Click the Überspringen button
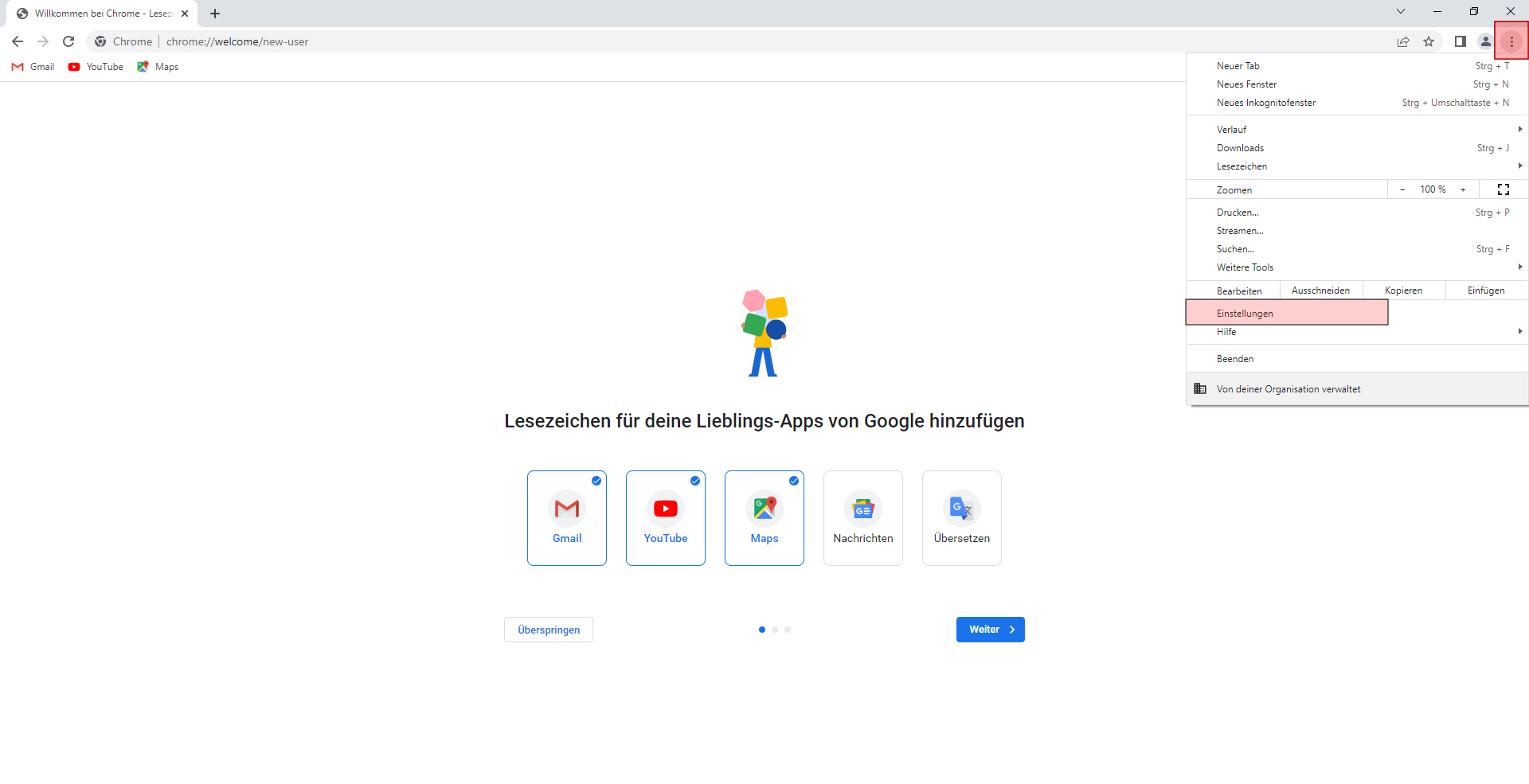Viewport: 1529px width, 784px height. pos(549,630)
